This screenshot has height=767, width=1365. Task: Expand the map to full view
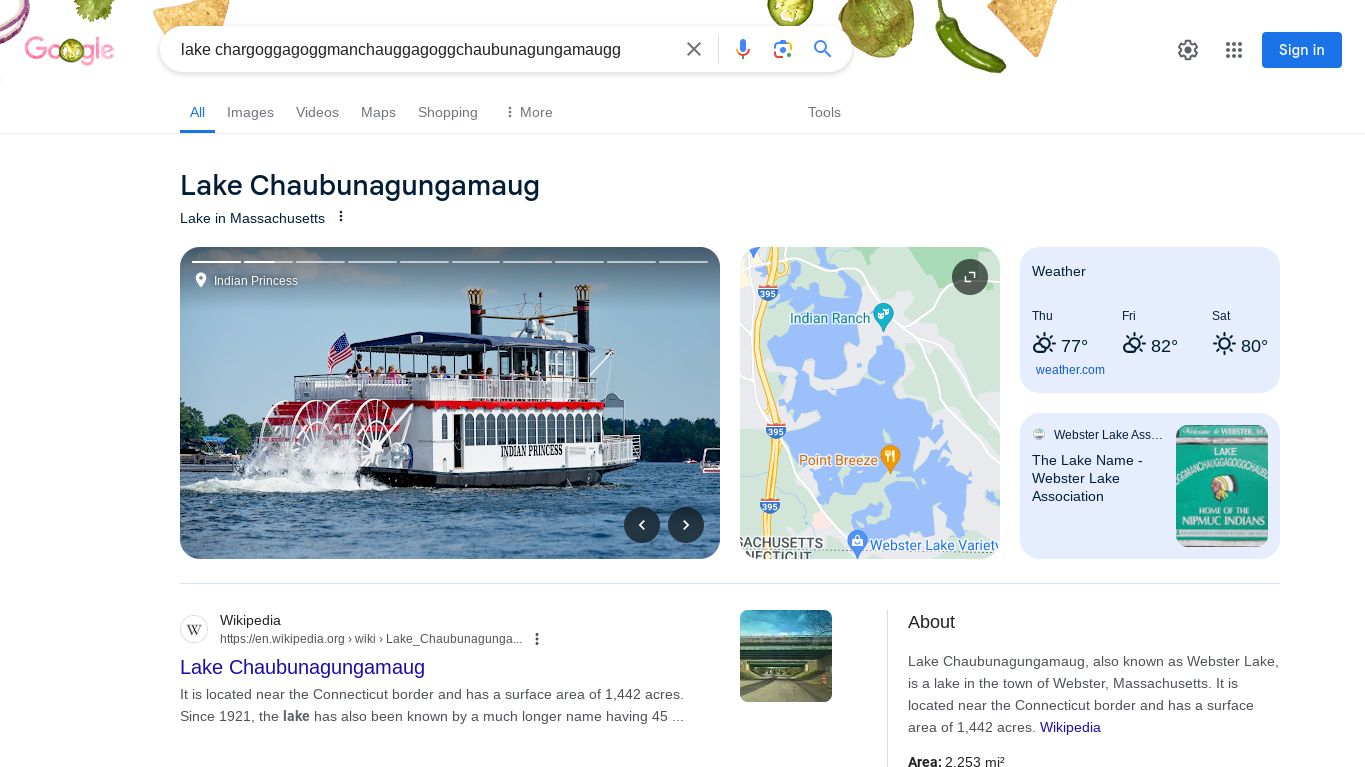click(970, 277)
